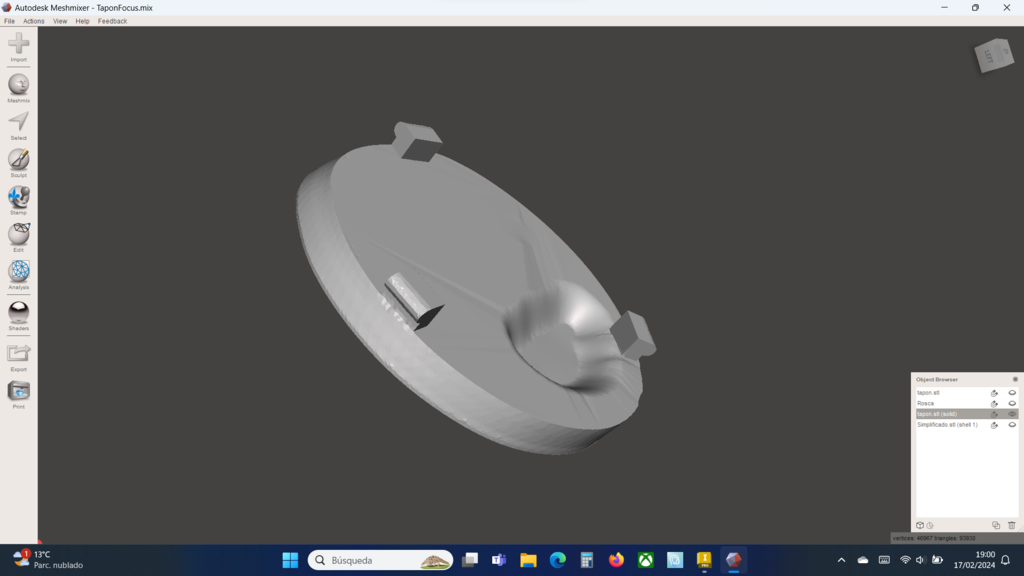Toggle target icon for Rosca
This screenshot has width=1024, height=576.
point(995,404)
